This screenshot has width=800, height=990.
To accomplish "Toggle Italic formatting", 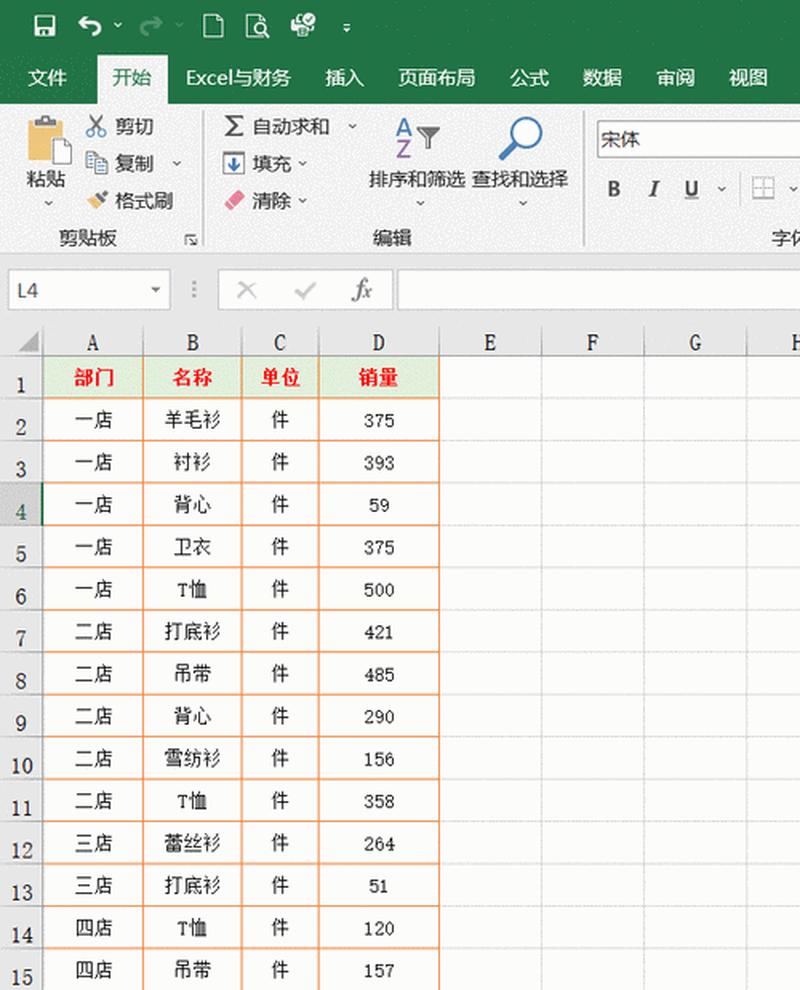I will pyautogui.click(x=654, y=189).
